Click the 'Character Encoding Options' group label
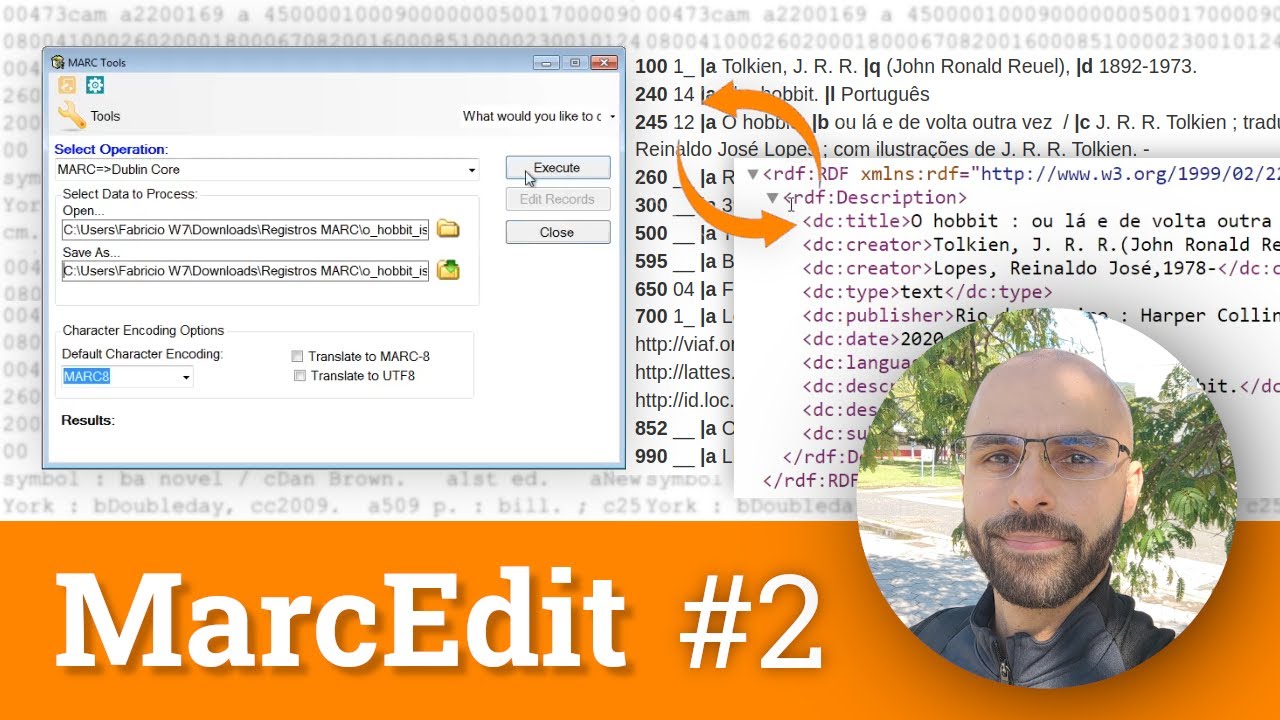The width and height of the screenshot is (1280, 720). coord(143,330)
